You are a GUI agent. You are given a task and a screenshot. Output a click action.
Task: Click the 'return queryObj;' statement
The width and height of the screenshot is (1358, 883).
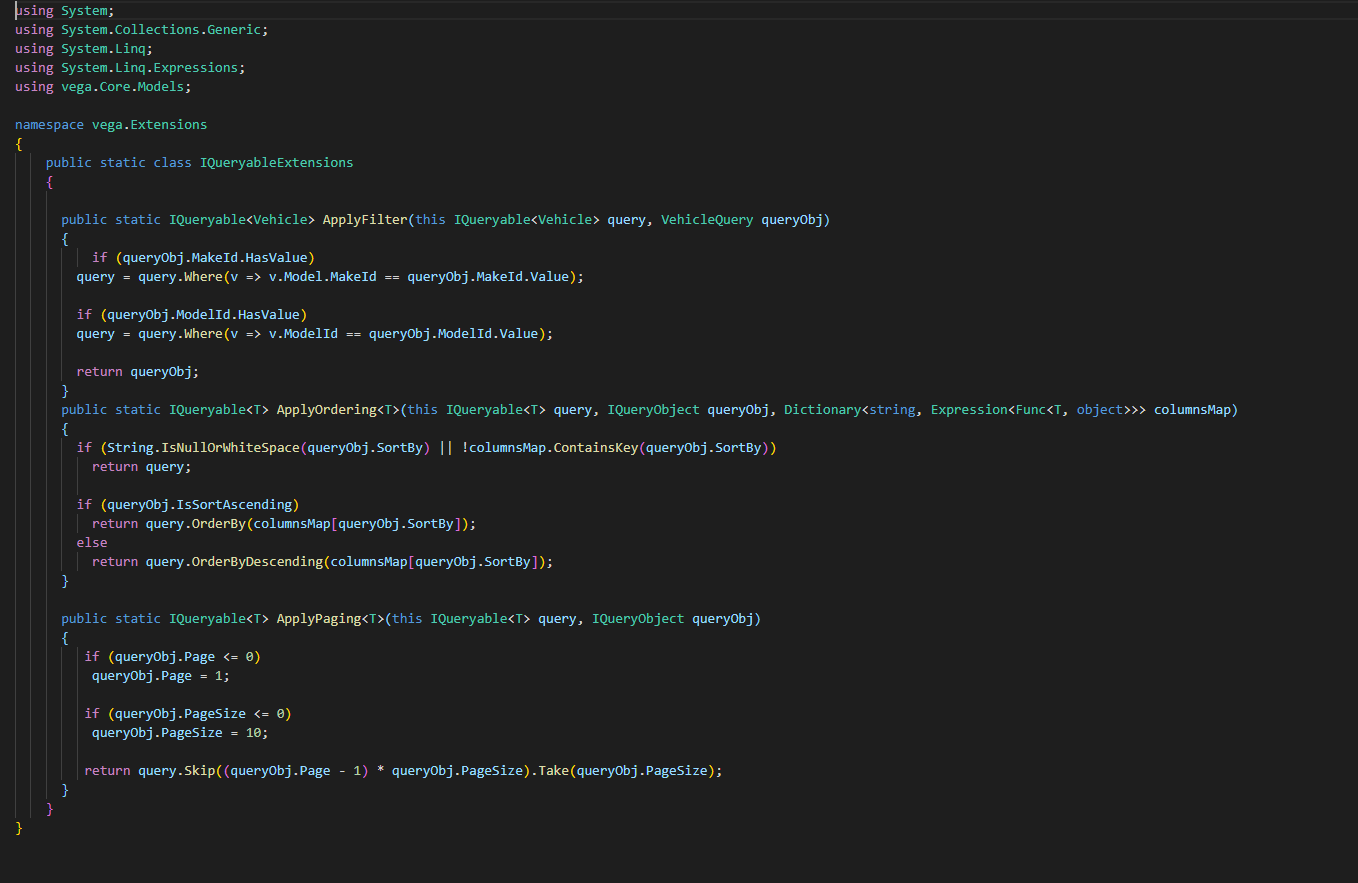(138, 371)
